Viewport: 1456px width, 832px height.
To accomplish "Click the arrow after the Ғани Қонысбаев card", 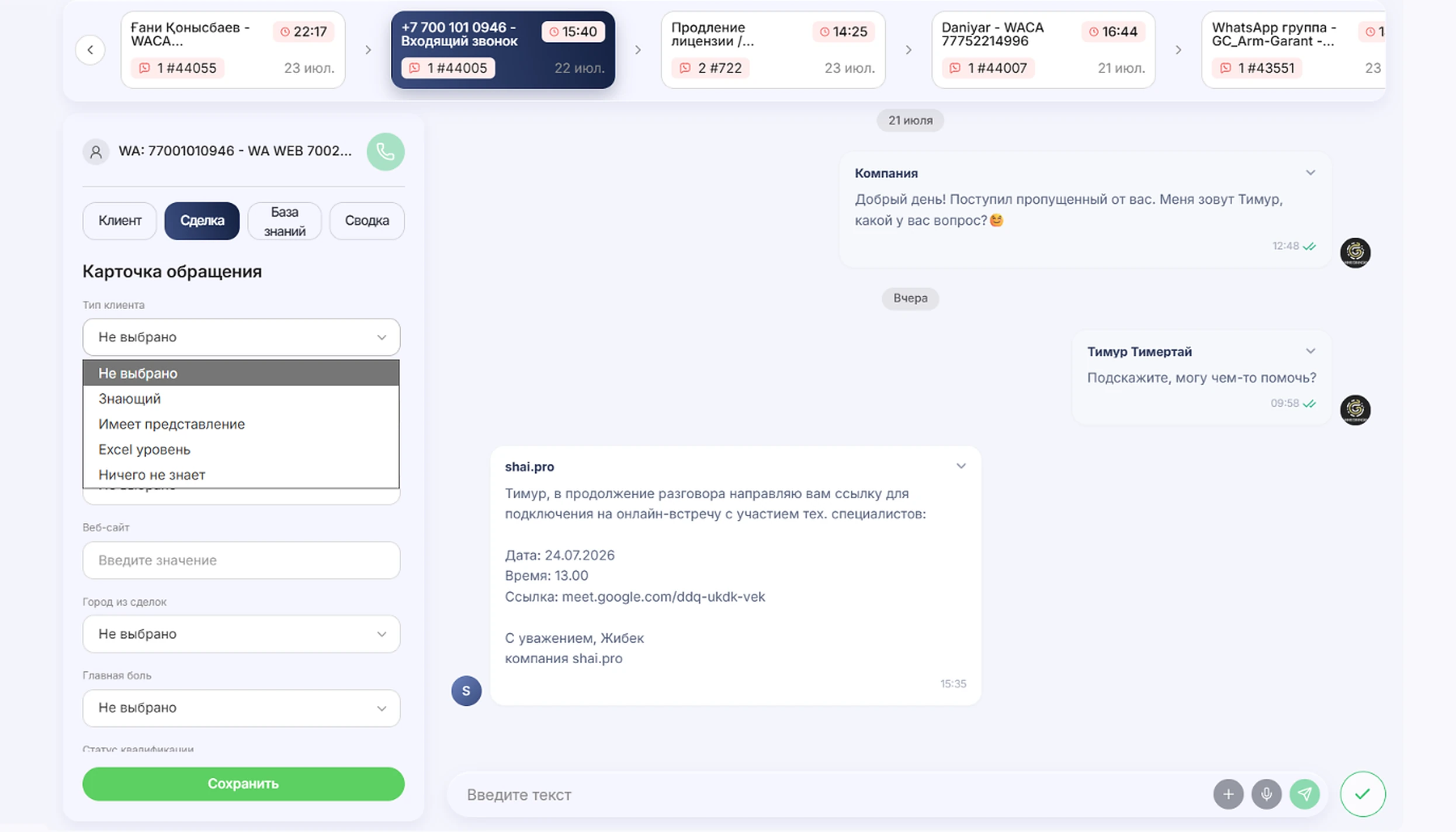I will [x=368, y=50].
